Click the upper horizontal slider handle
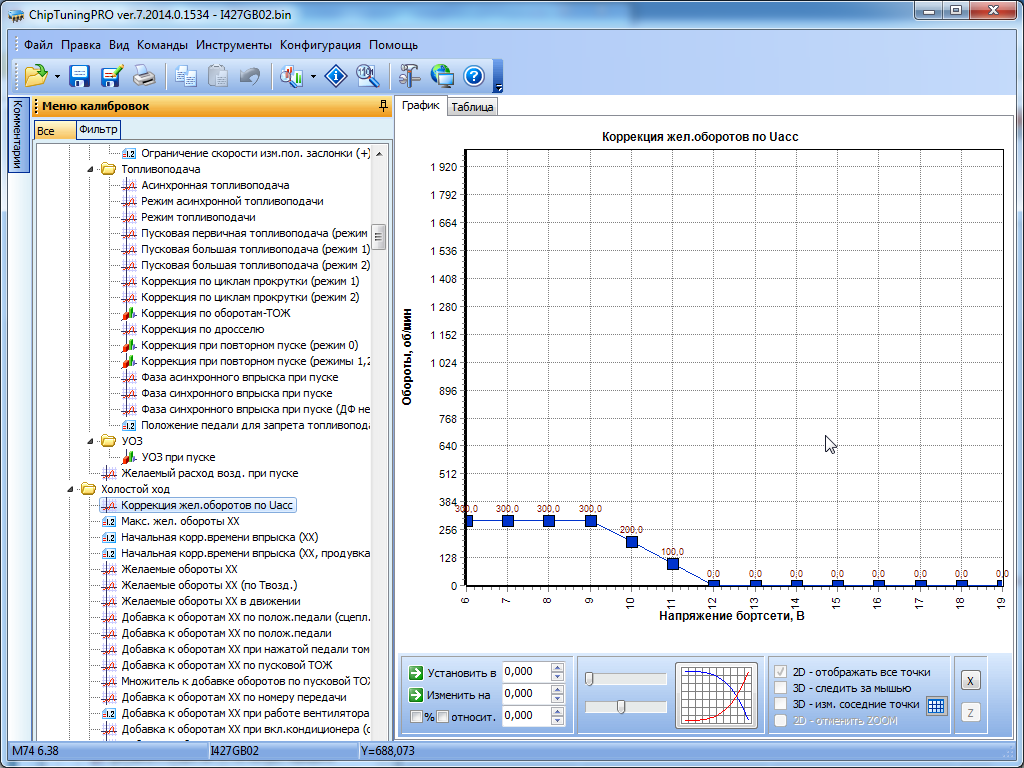The height and width of the screenshot is (768, 1024). coord(589,679)
